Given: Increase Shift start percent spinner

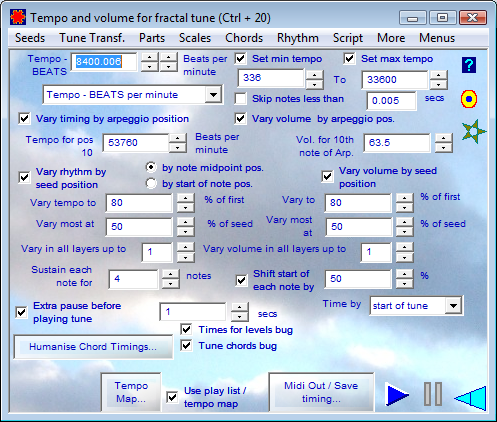Looking at the screenshot, I should tap(405, 274).
